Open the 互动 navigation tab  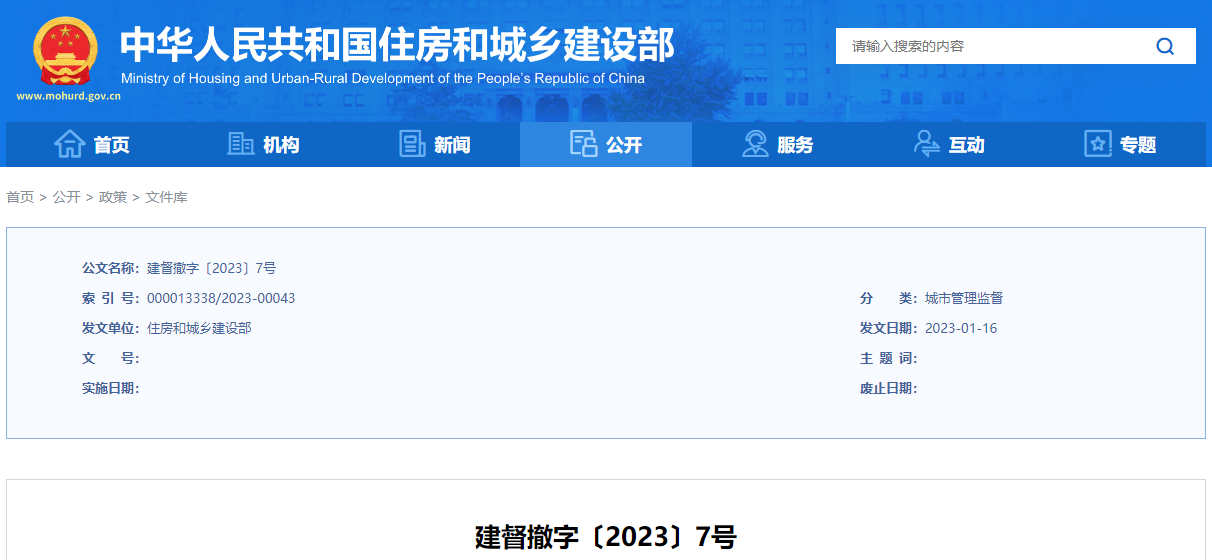[x=949, y=144]
